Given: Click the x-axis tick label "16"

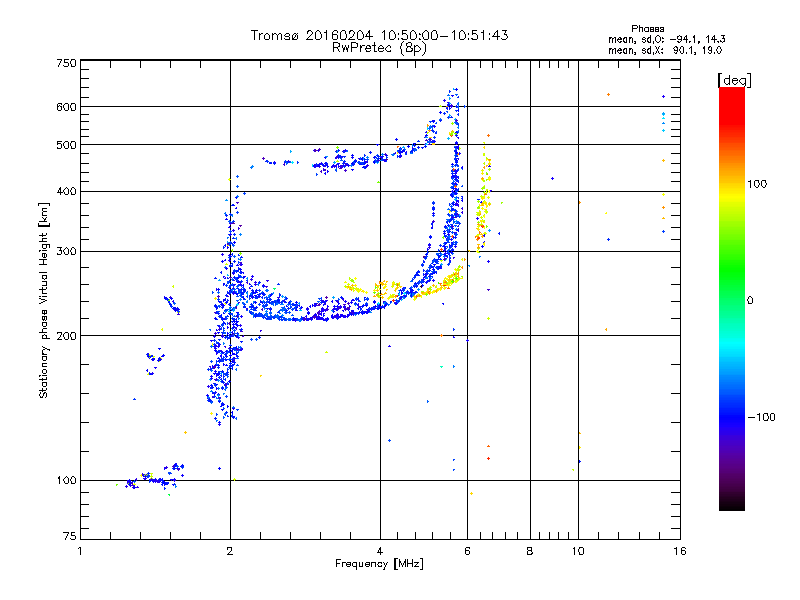Looking at the screenshot, I should pos(680,551).
